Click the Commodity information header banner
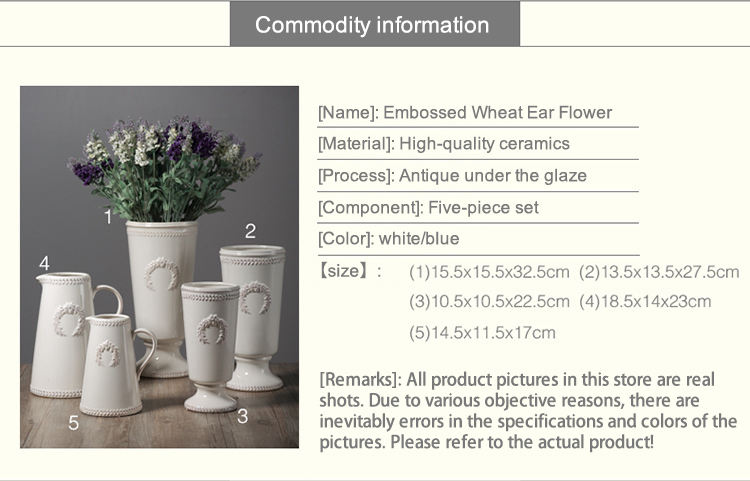 pyautogui.click(x=374, y=25)
